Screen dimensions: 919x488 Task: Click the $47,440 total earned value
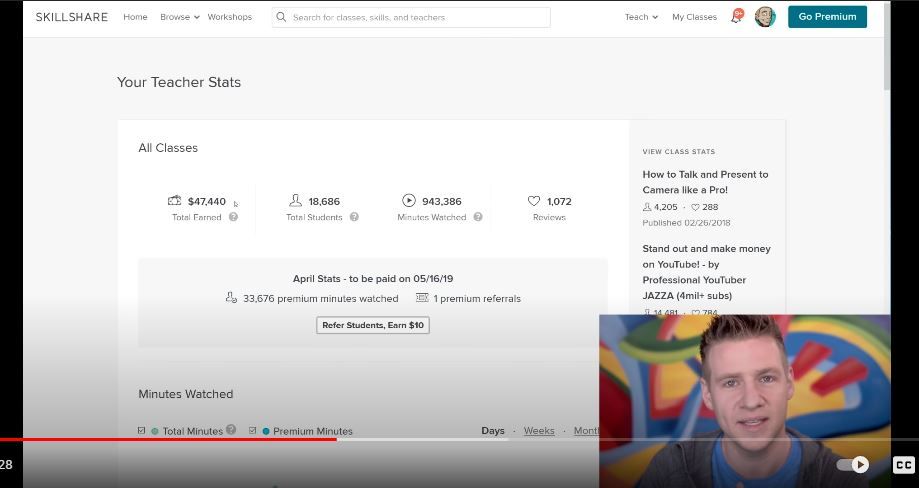(207, 202)
